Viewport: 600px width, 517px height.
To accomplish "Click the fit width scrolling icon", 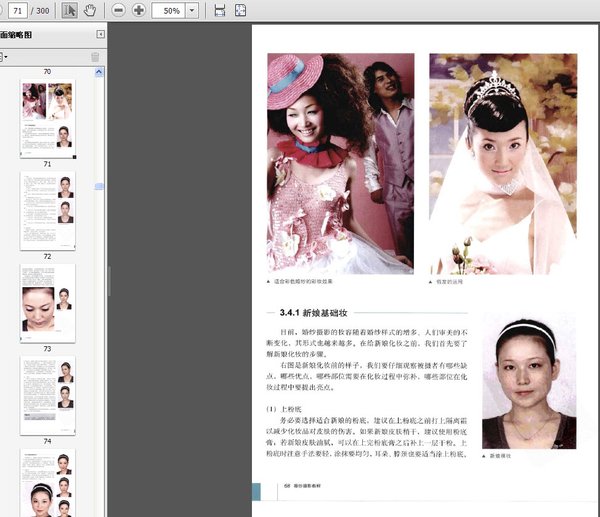I will click(x=220, y=10).
